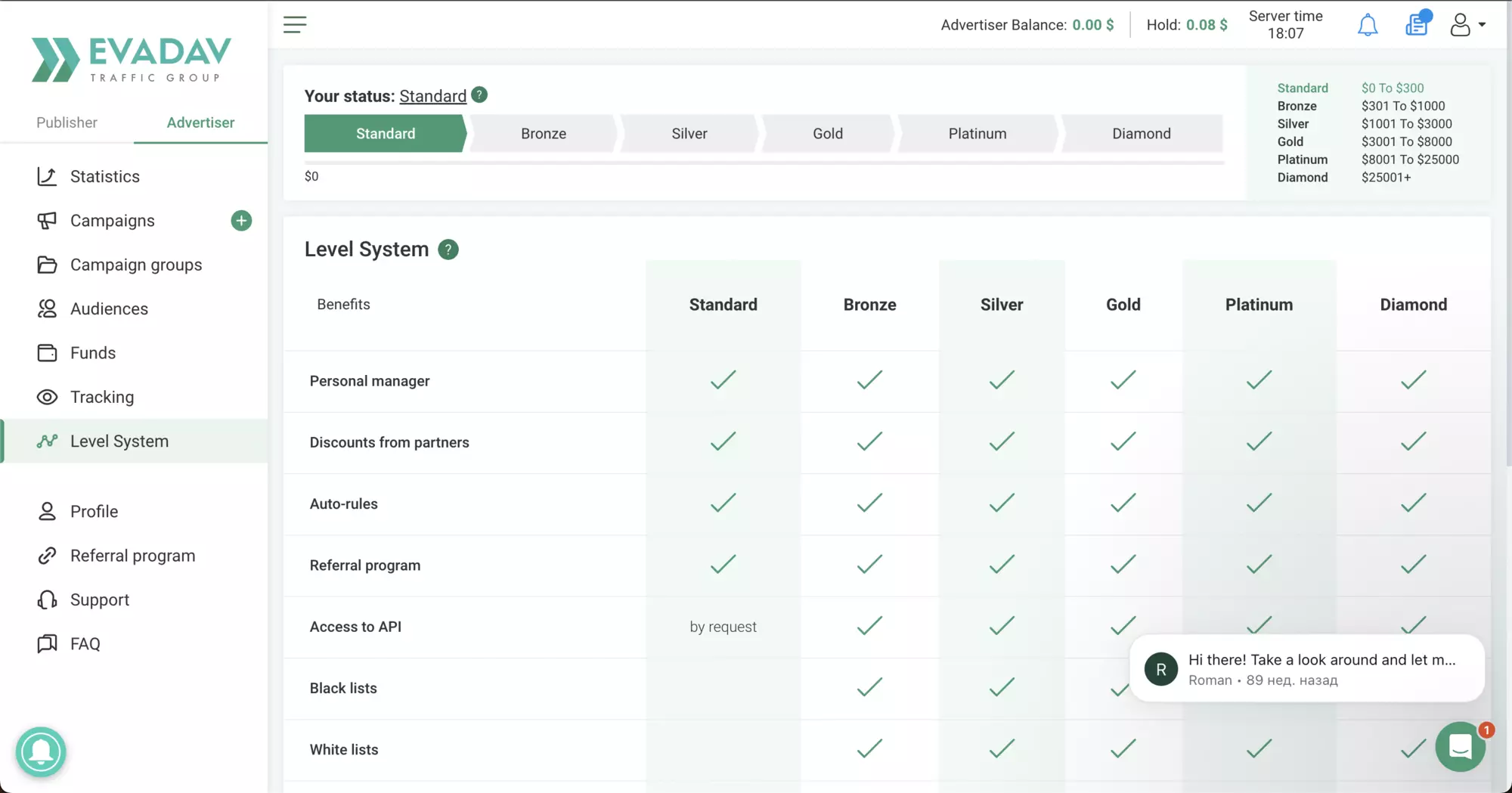Click the Black lists benefit row label

[x=343, y=688]
